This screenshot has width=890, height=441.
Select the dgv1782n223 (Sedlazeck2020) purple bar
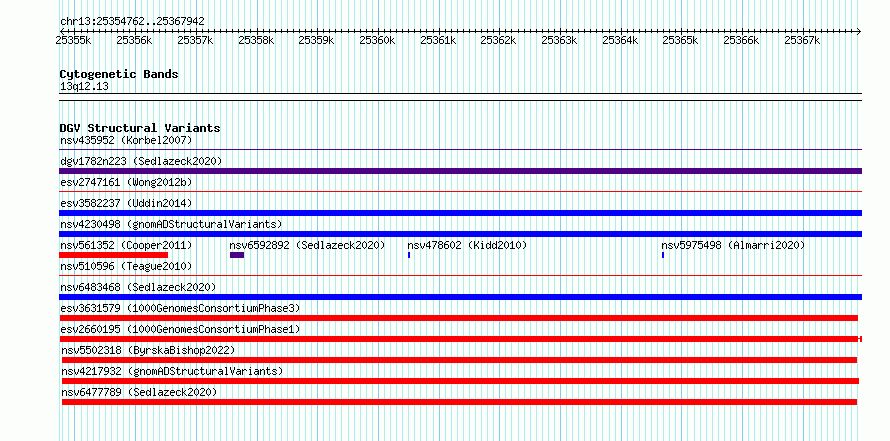(460, 171)
